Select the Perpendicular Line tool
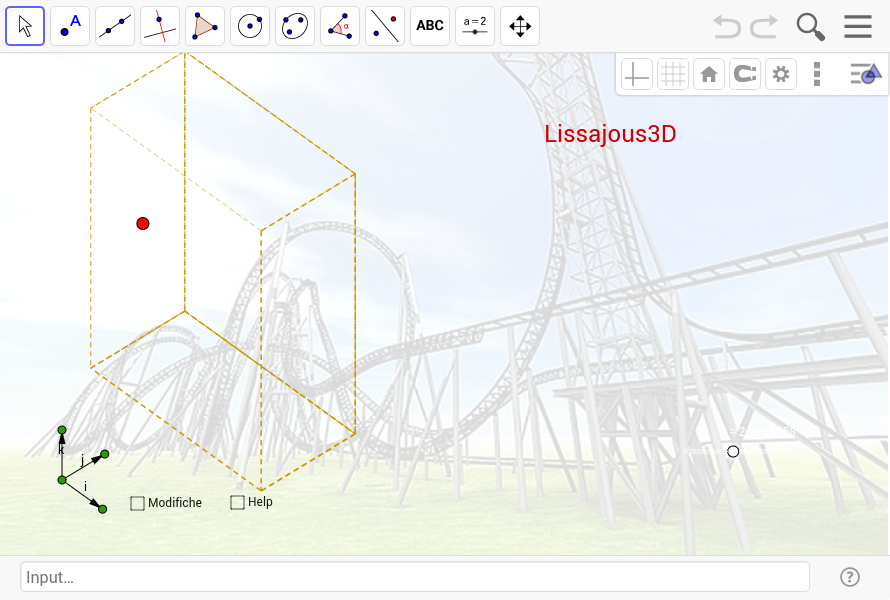This screenshot has height=600, width=890. [x=160, y=26]
